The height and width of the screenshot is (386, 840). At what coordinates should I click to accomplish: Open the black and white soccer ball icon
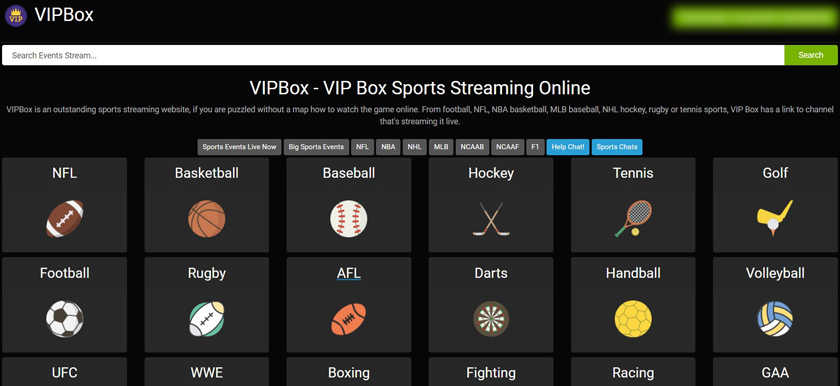click(x=65, y=319)
